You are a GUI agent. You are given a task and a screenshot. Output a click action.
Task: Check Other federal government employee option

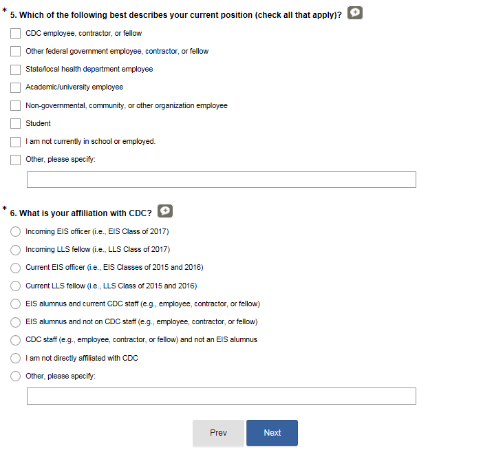coord(15,51)
